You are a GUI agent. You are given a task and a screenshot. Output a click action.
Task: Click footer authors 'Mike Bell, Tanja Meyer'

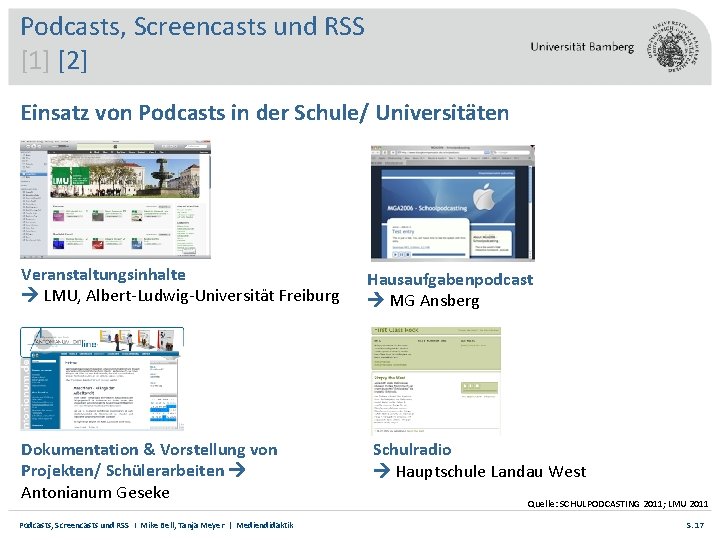tap(183, 525)
